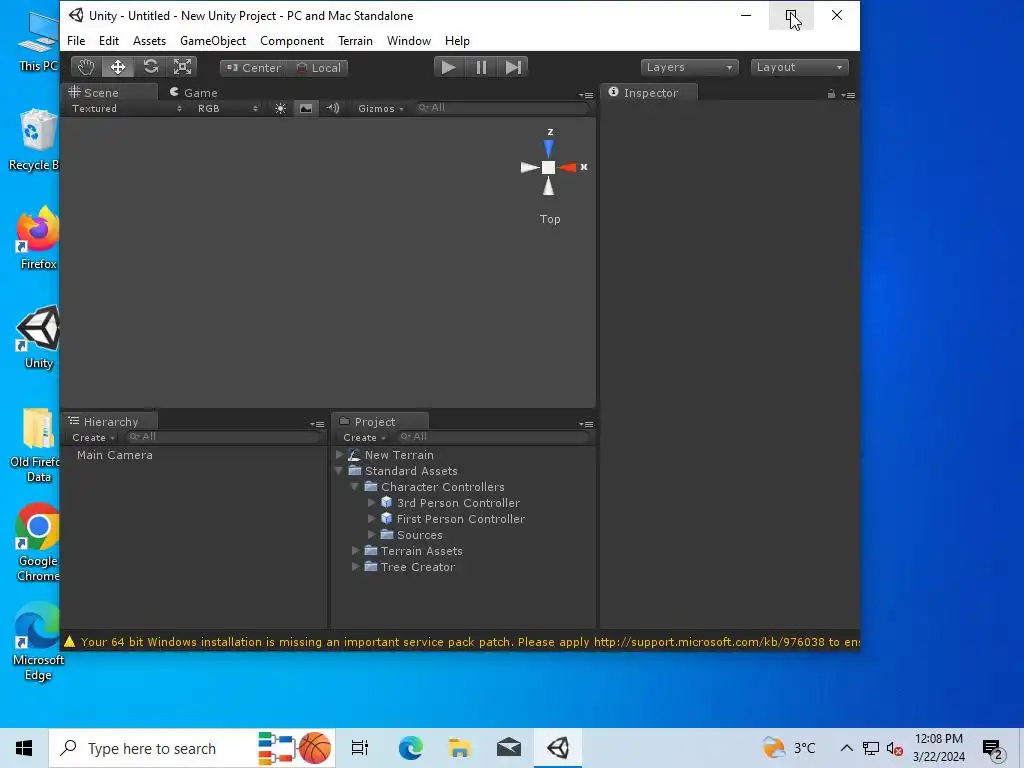
Task: Open the Gizmos dropdown
Action: click(381, 108)
